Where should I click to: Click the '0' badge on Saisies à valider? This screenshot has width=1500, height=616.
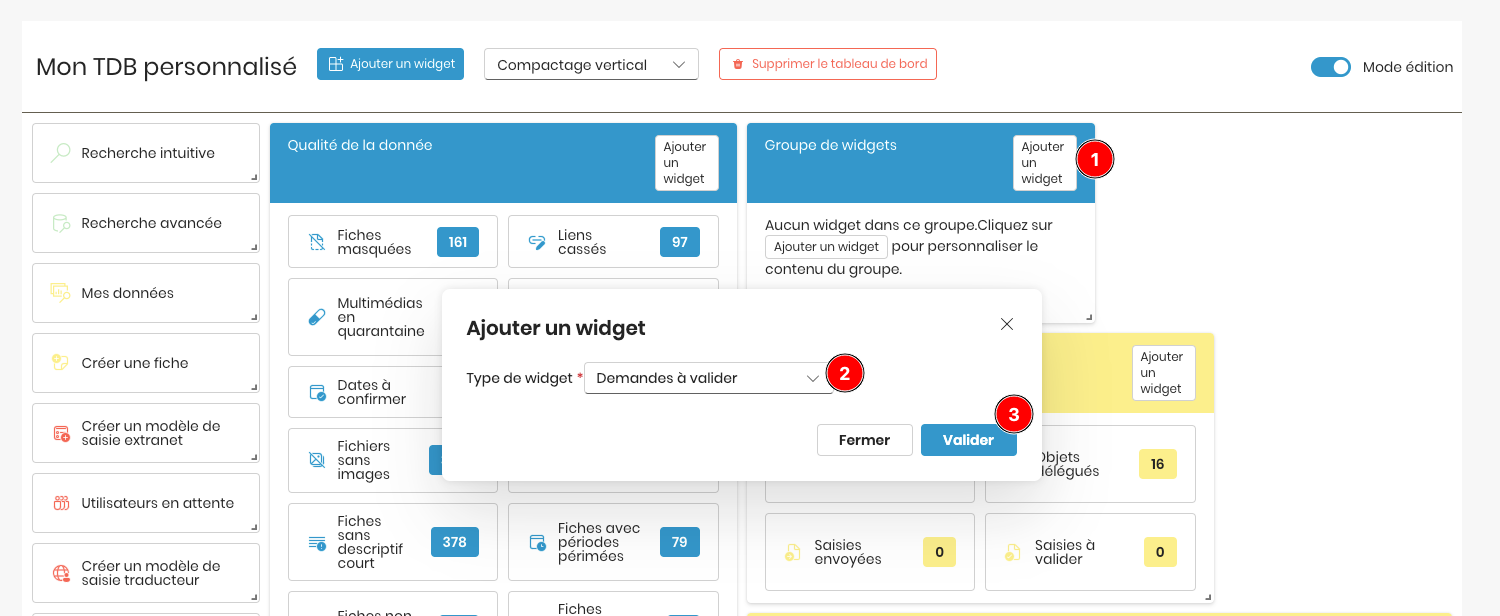point(1160,552)
